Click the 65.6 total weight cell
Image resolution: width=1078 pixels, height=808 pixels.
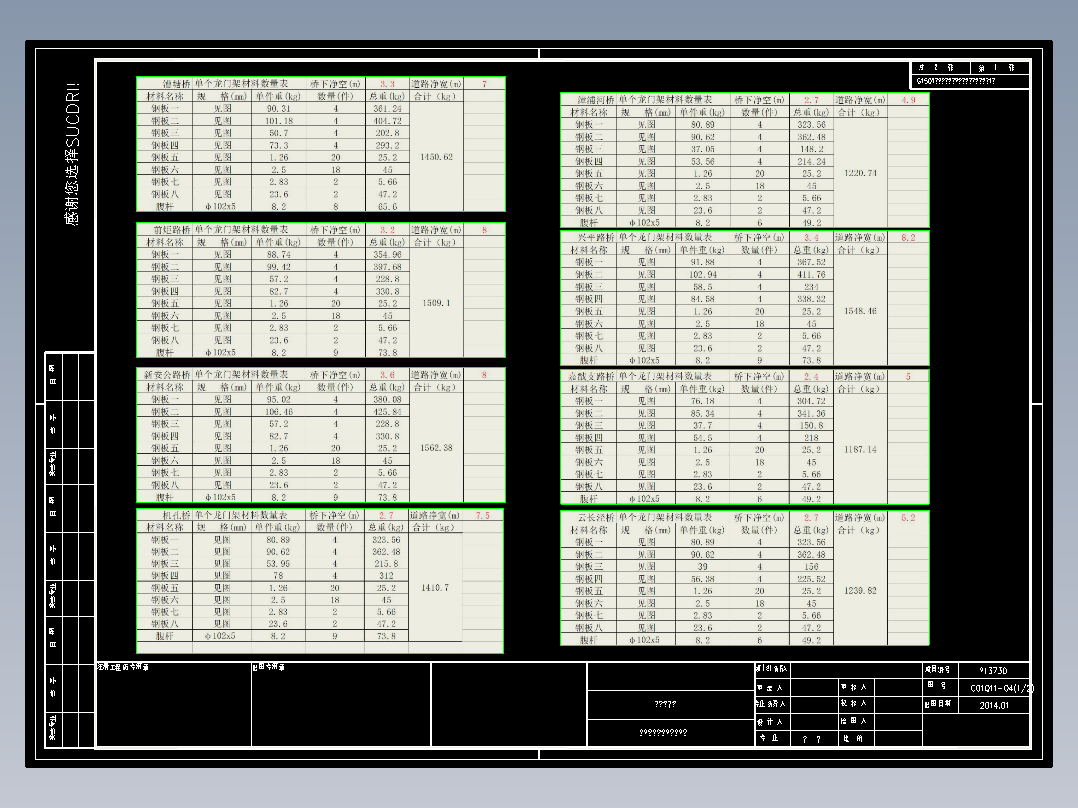tap(387, 206)
